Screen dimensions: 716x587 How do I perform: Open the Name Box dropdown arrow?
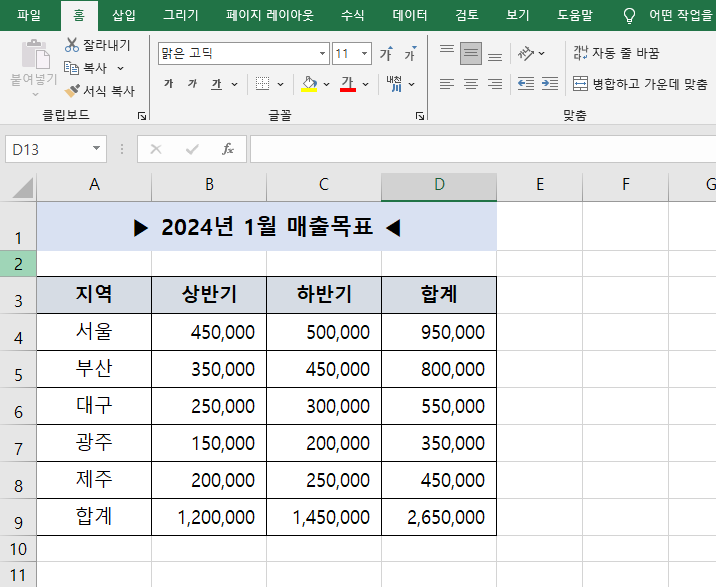96,148
